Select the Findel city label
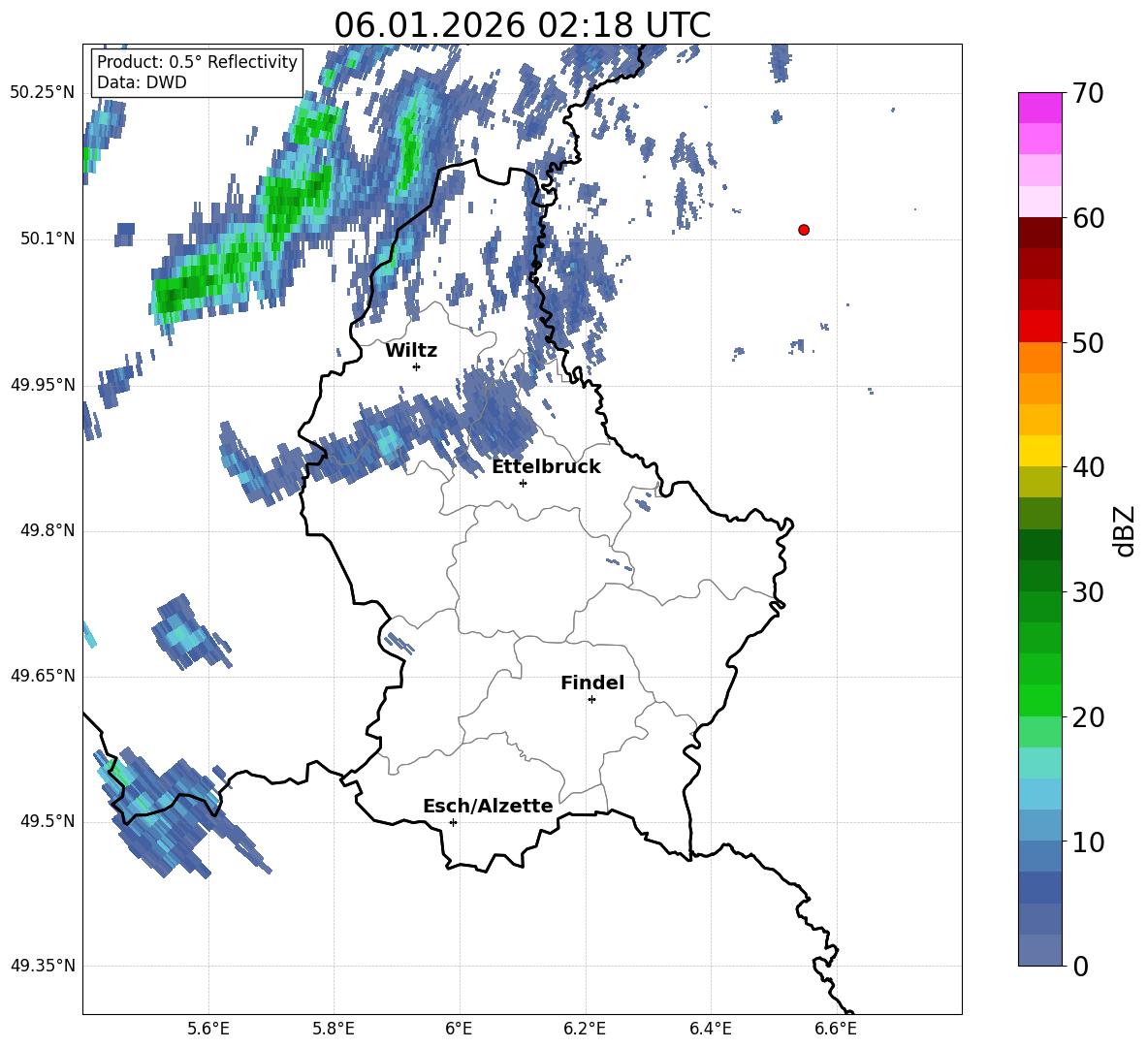 coord(592,683)
